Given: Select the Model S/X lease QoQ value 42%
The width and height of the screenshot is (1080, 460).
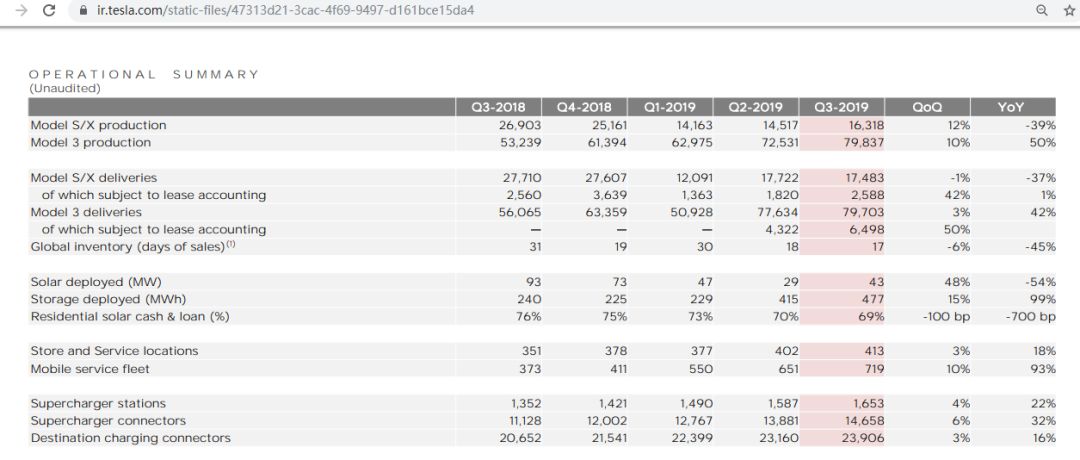Looking at the screenshot, I should (957, 195).
